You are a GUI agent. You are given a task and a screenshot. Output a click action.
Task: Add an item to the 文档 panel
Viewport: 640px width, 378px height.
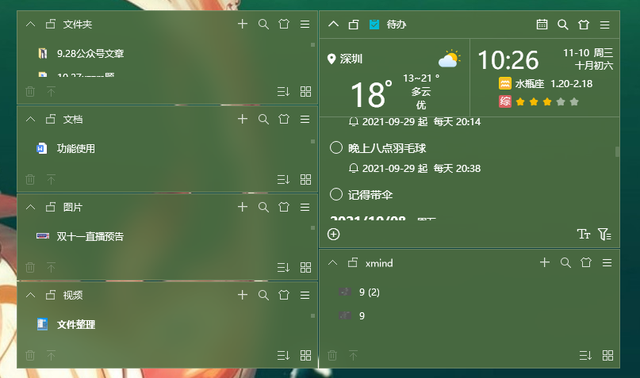(x=242, y=119)
